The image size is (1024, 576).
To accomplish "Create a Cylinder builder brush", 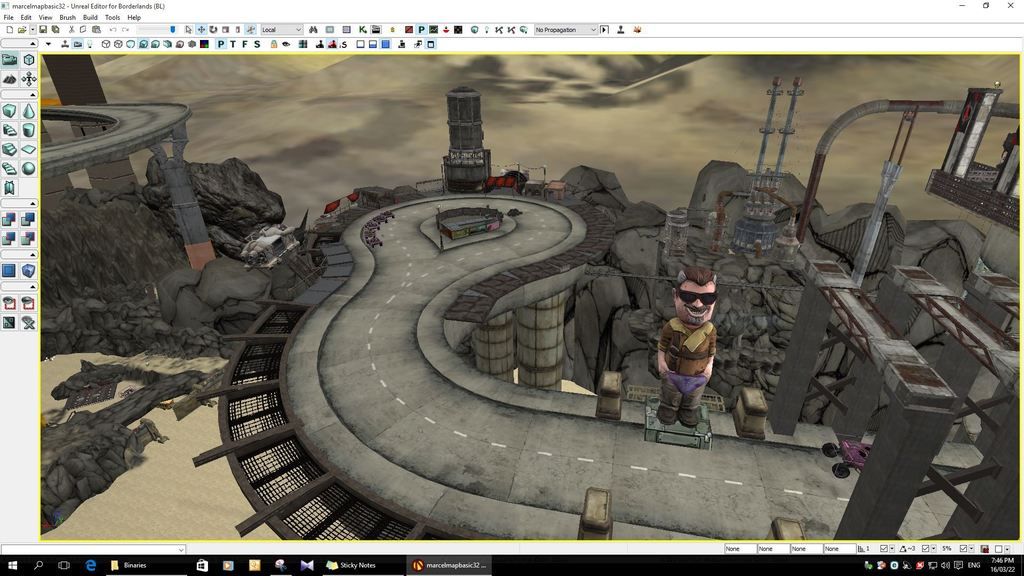I will coord(29,130).
